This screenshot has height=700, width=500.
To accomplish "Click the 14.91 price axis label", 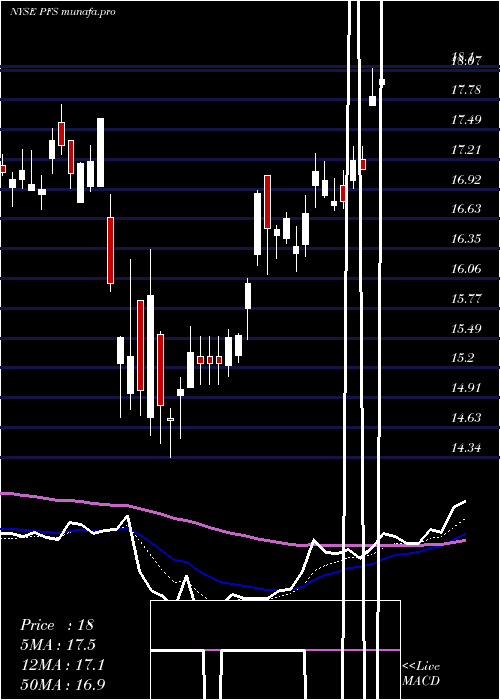I will (x=466, y=388).
